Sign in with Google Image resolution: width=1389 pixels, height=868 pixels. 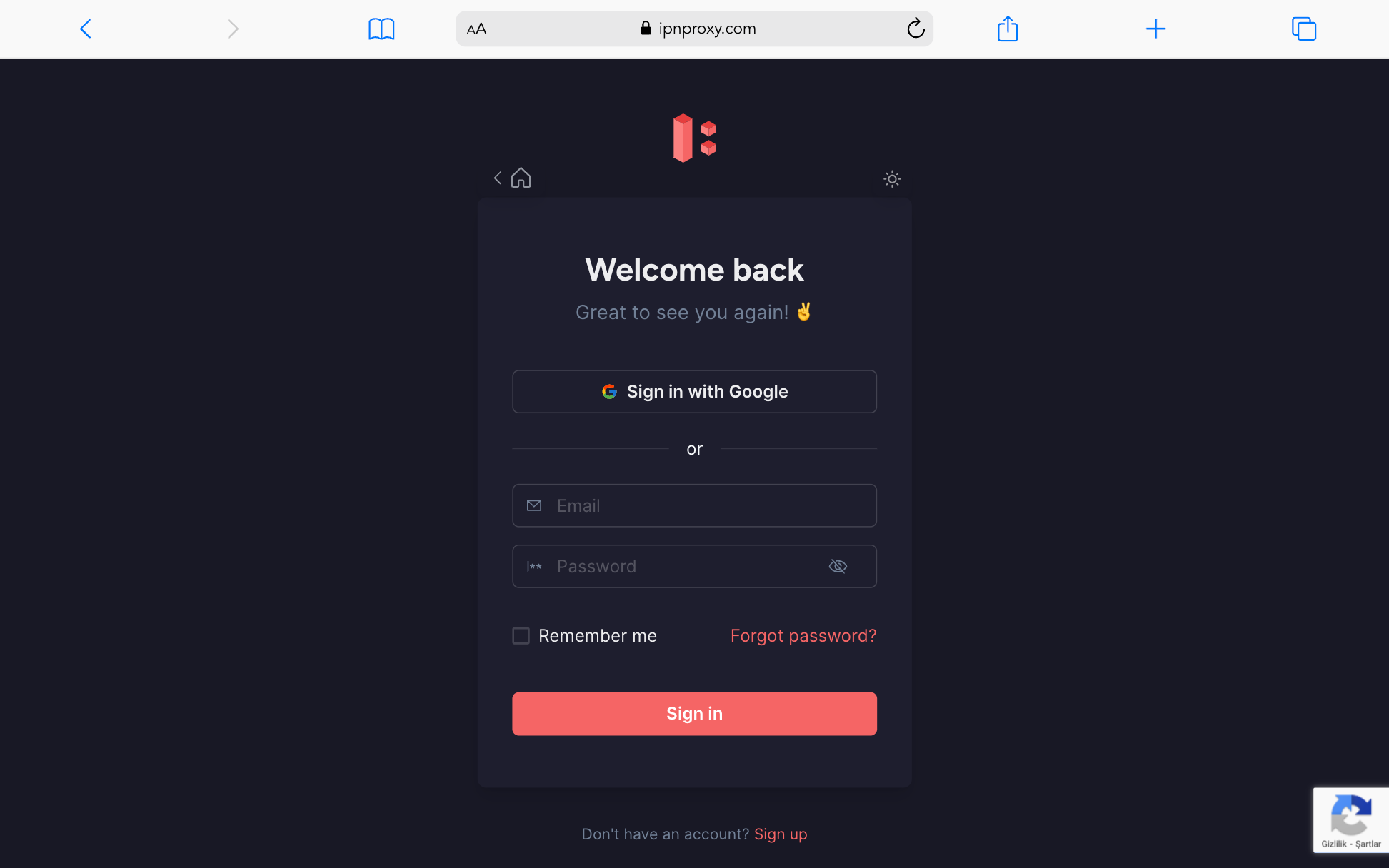coord(694,391)
